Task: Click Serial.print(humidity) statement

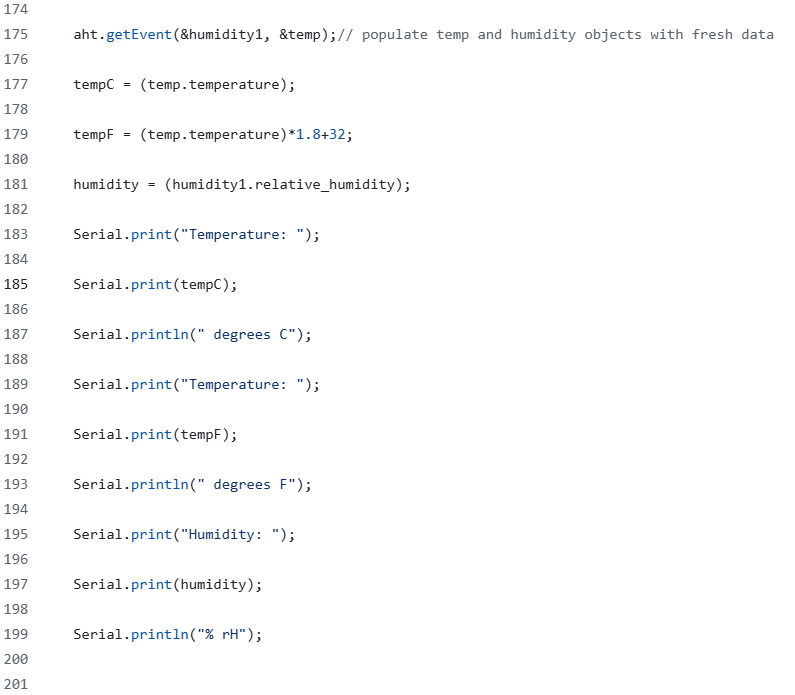Action: coord(167,584)
